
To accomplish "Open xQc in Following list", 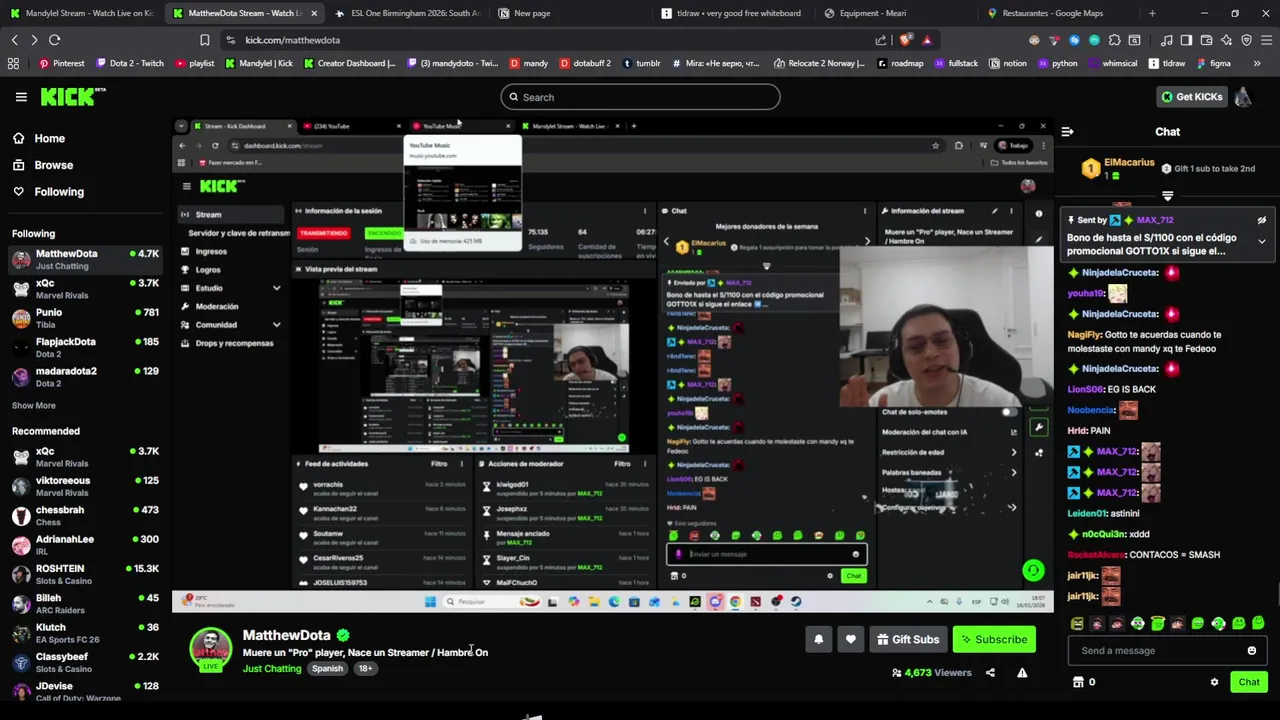I will pyautogui.click(x=85, y=289).
